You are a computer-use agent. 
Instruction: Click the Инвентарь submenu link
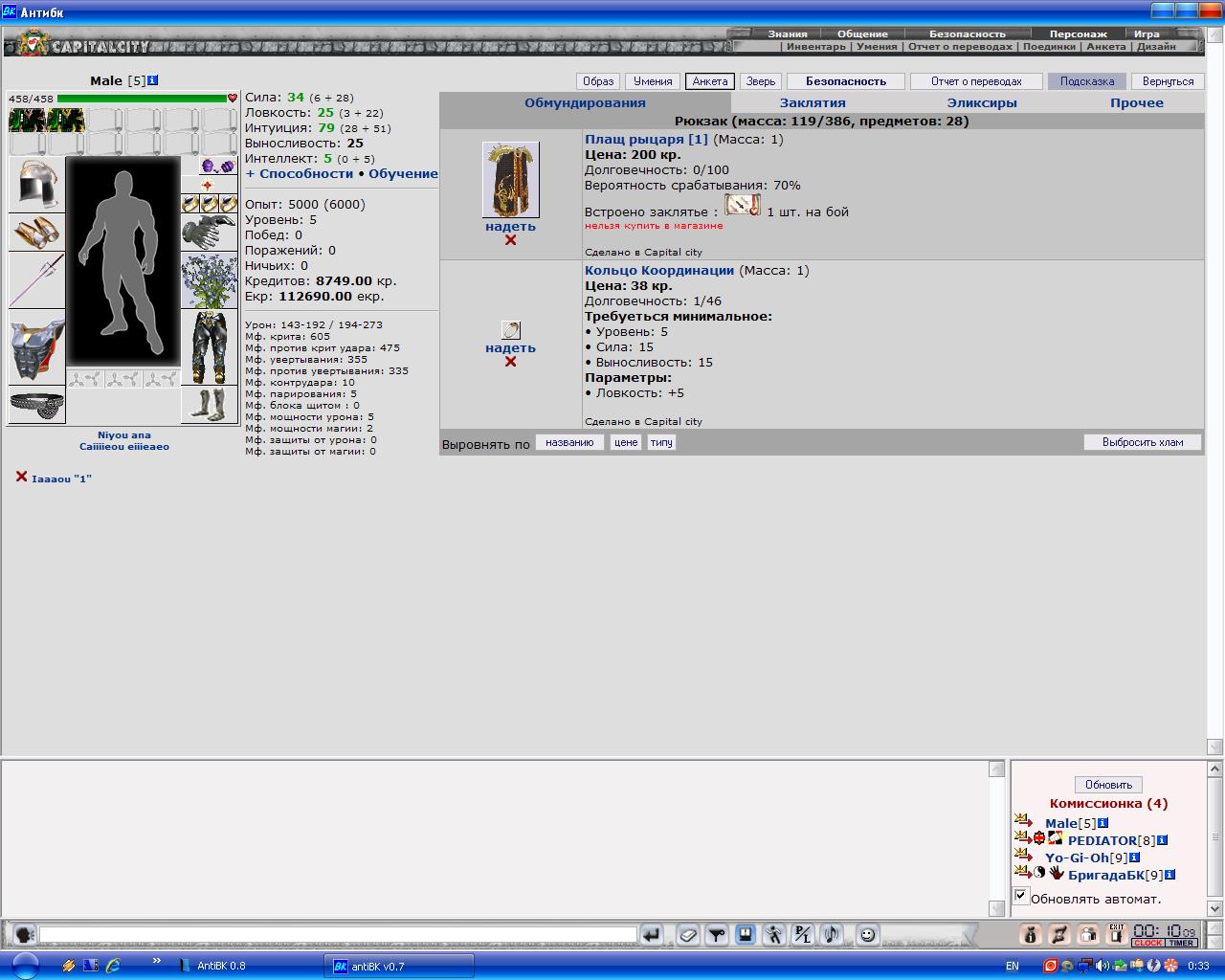pyautogui.click(x=816, y=46)
